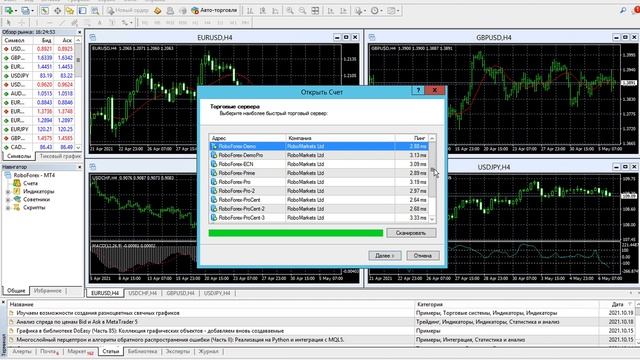640x360 pixels.
Task: Close the Market Watch panel
Action: point(80,32)
